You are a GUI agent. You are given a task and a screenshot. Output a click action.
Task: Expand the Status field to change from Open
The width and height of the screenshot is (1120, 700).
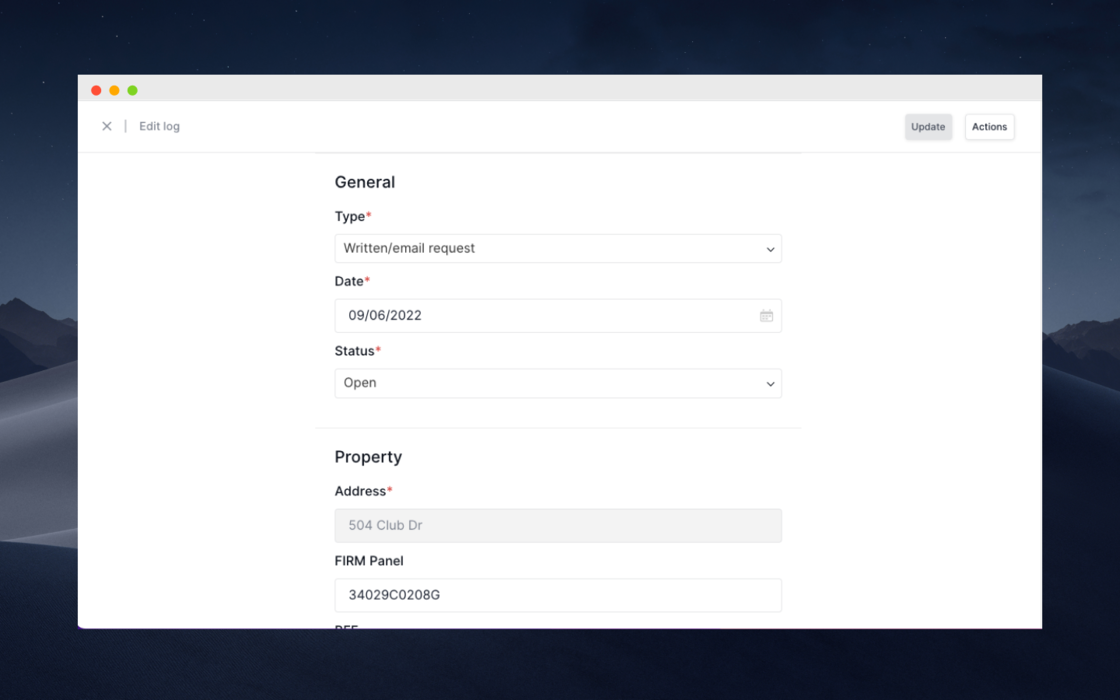point(558,383)
